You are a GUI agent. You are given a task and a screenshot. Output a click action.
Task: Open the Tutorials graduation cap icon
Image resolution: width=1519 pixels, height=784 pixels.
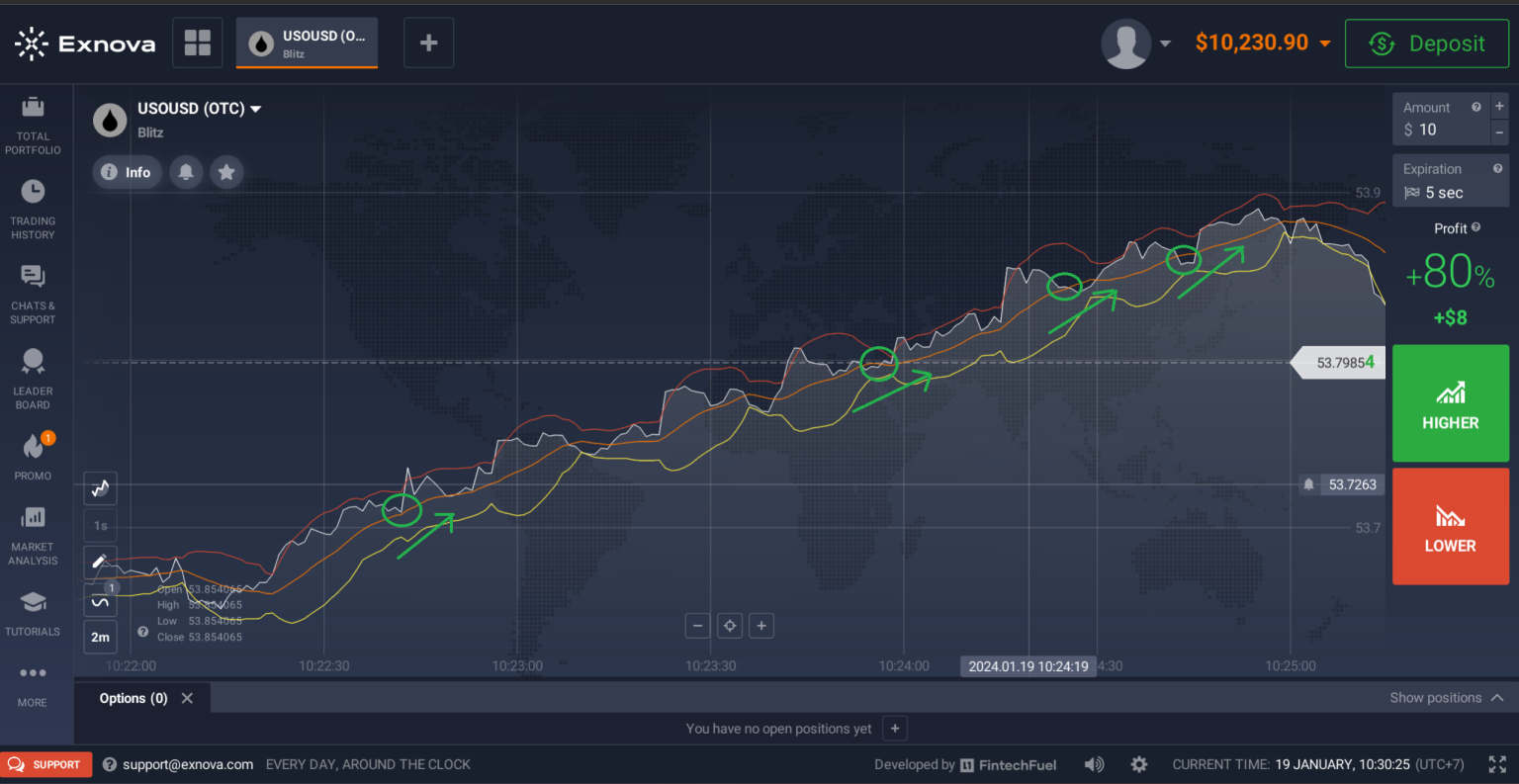pos(33,602)
